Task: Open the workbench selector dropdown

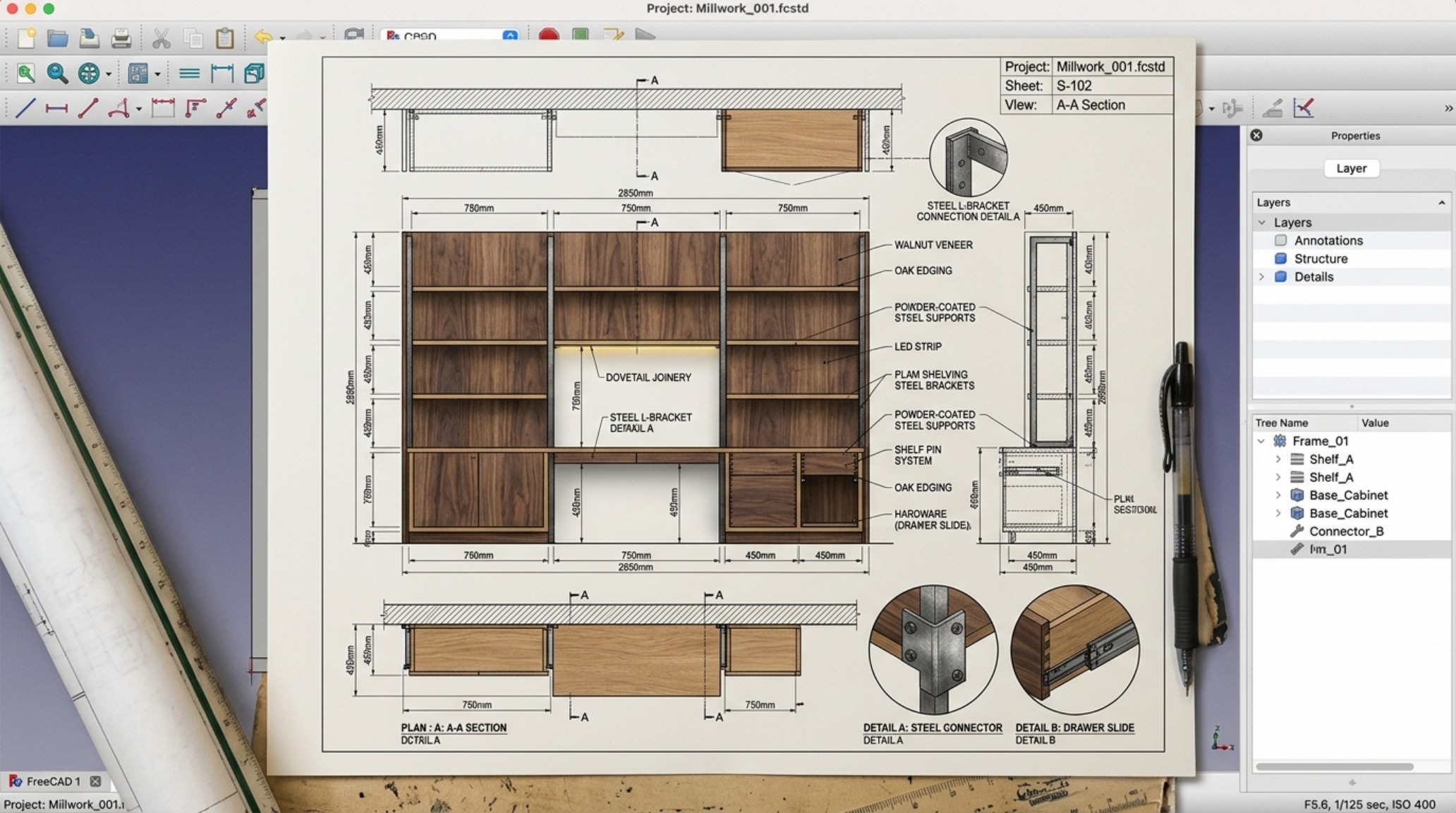Action: click(x=451, y=35)
